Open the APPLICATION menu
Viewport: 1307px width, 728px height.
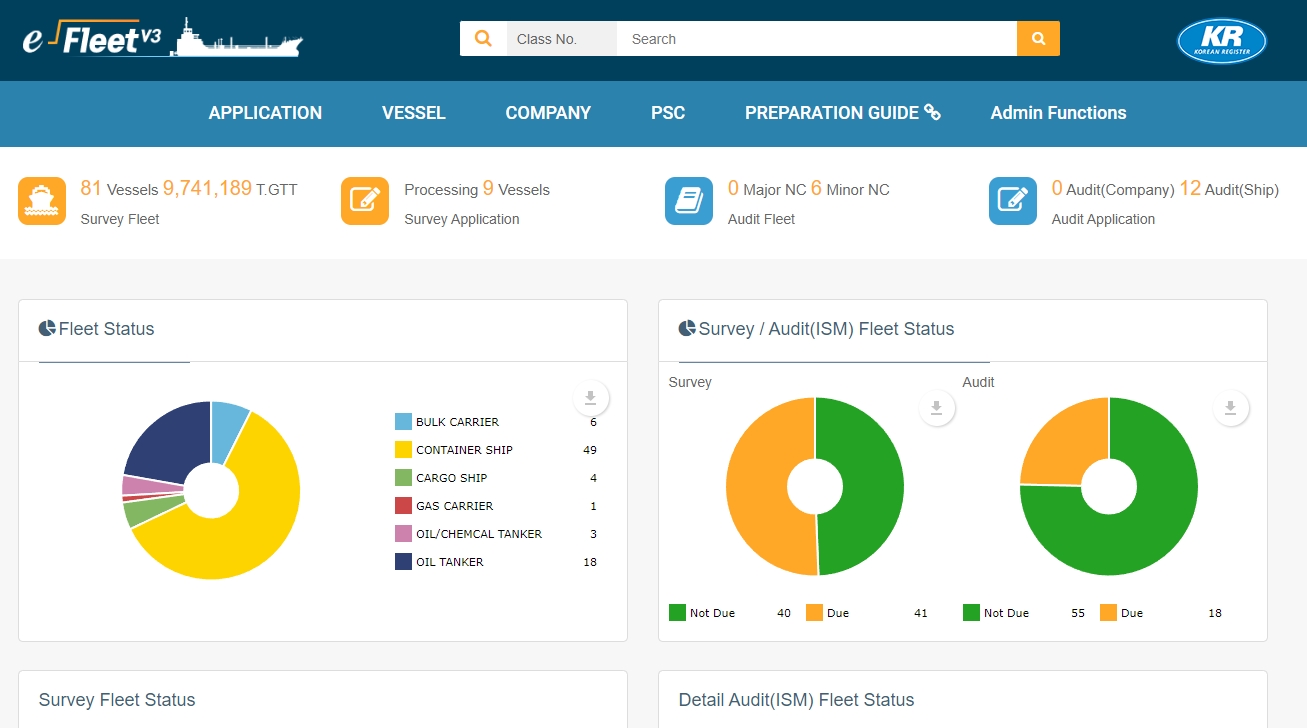(x=265, y=113)
